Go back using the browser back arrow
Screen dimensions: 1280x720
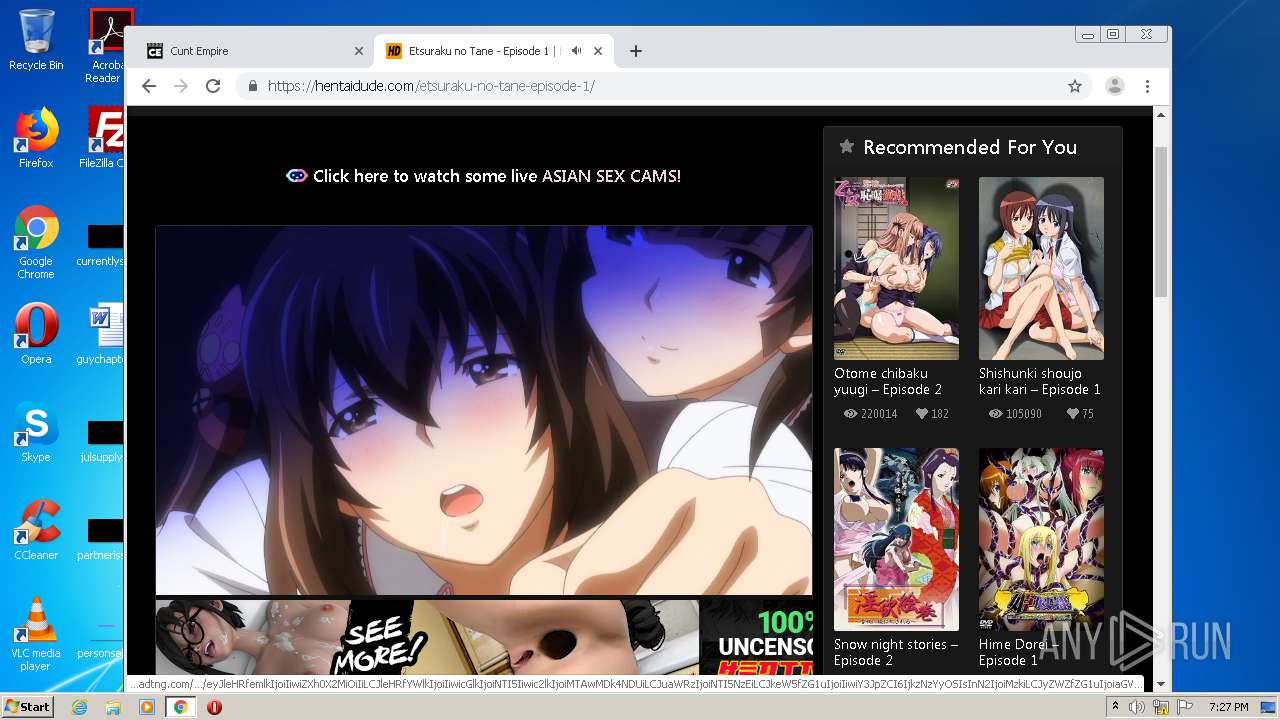[x=149, y=86]
